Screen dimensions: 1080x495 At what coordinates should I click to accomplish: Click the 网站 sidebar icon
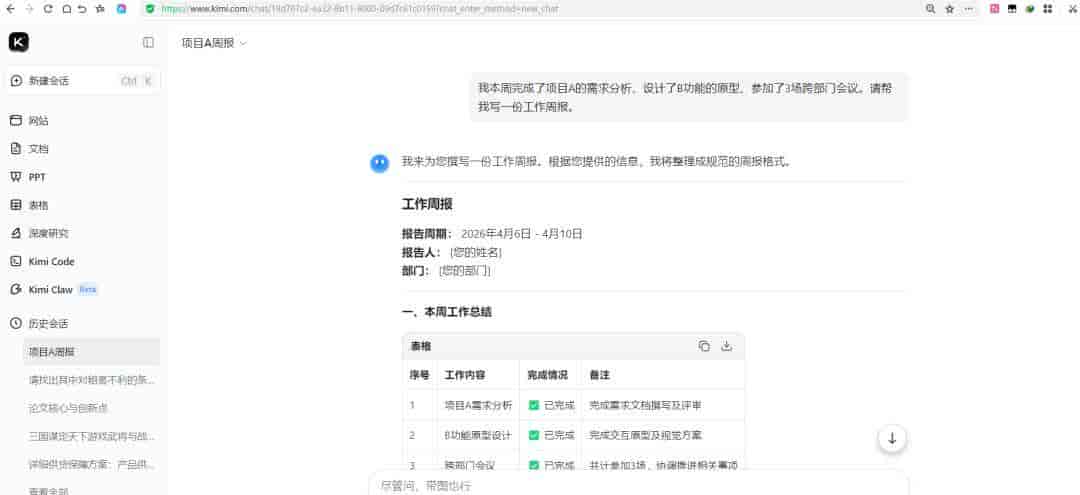click(x=16, y=120)
